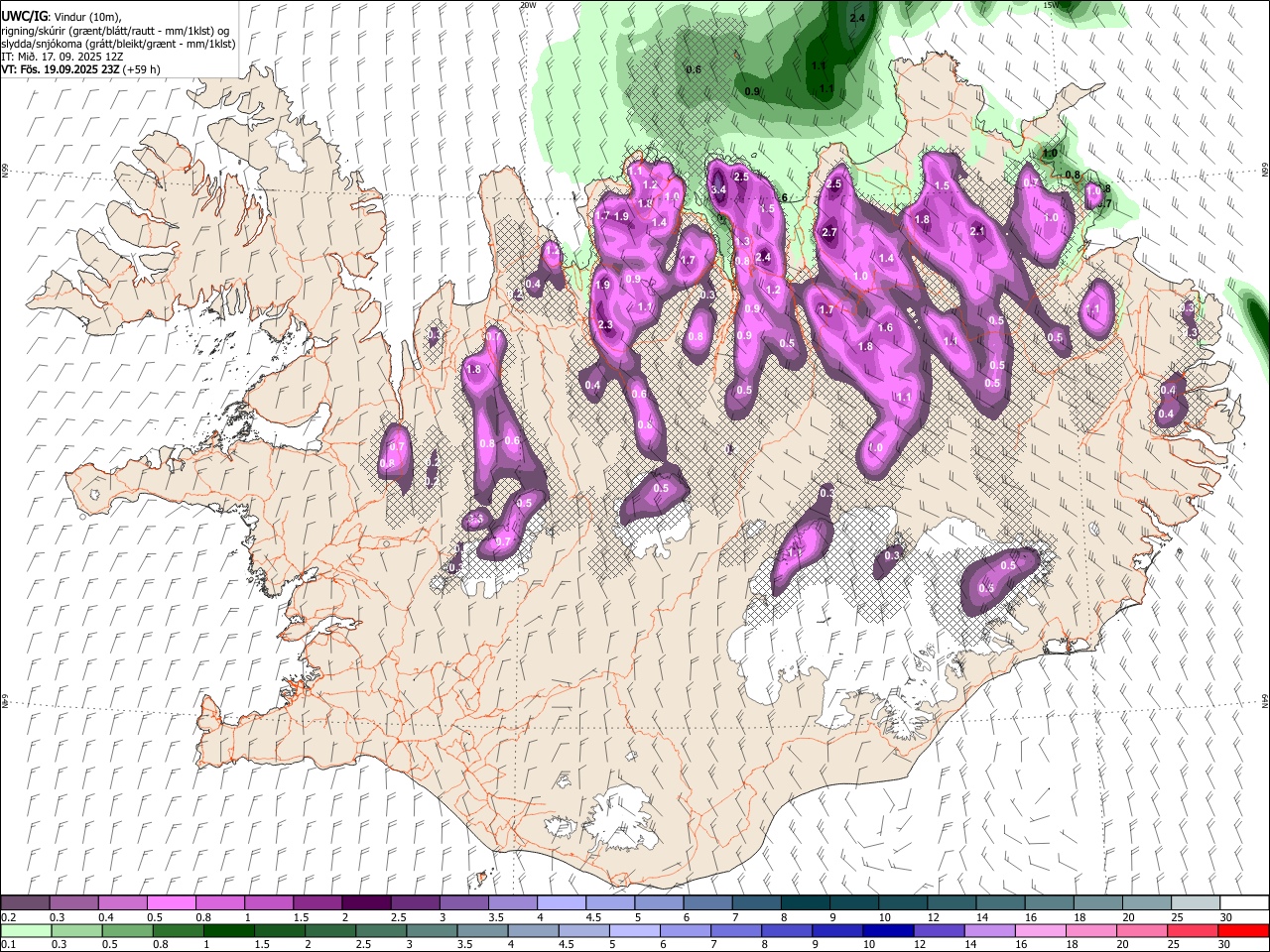Pick the light pink lower legend swatch at 16
The width and height of the screenshot is (1270, 952).
point(1040,930)
